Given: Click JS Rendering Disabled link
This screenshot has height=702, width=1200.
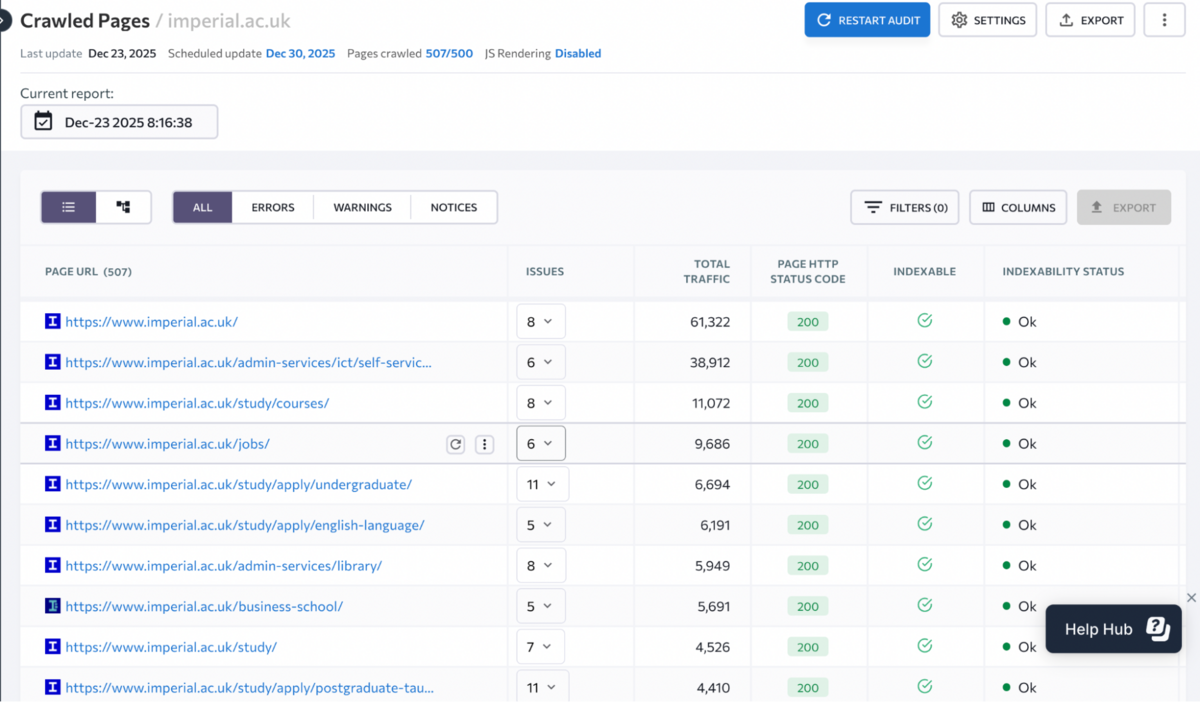Looking at the screenshot, I should [x=578, y=54].
